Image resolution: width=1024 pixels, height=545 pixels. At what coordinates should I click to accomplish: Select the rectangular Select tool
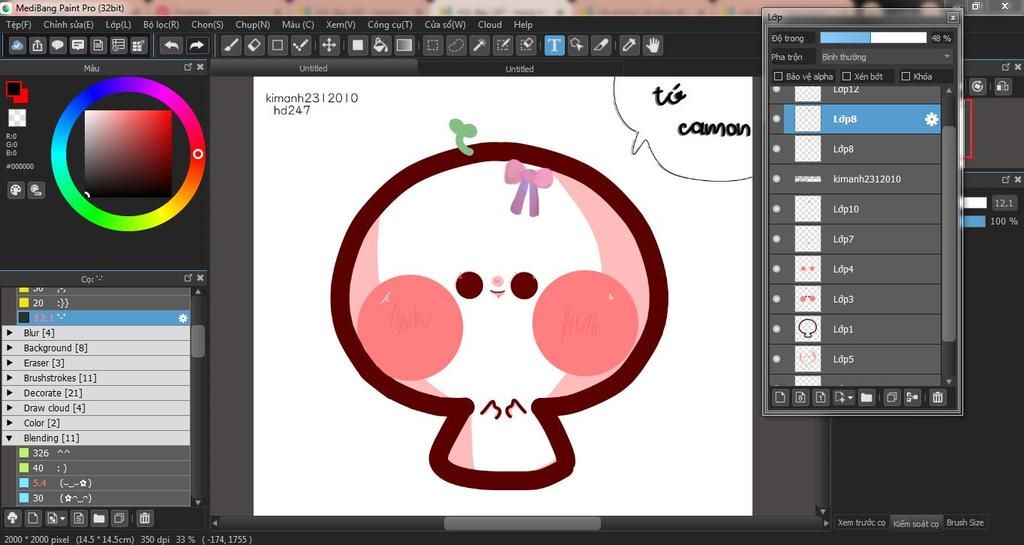(x=432, y=45)
